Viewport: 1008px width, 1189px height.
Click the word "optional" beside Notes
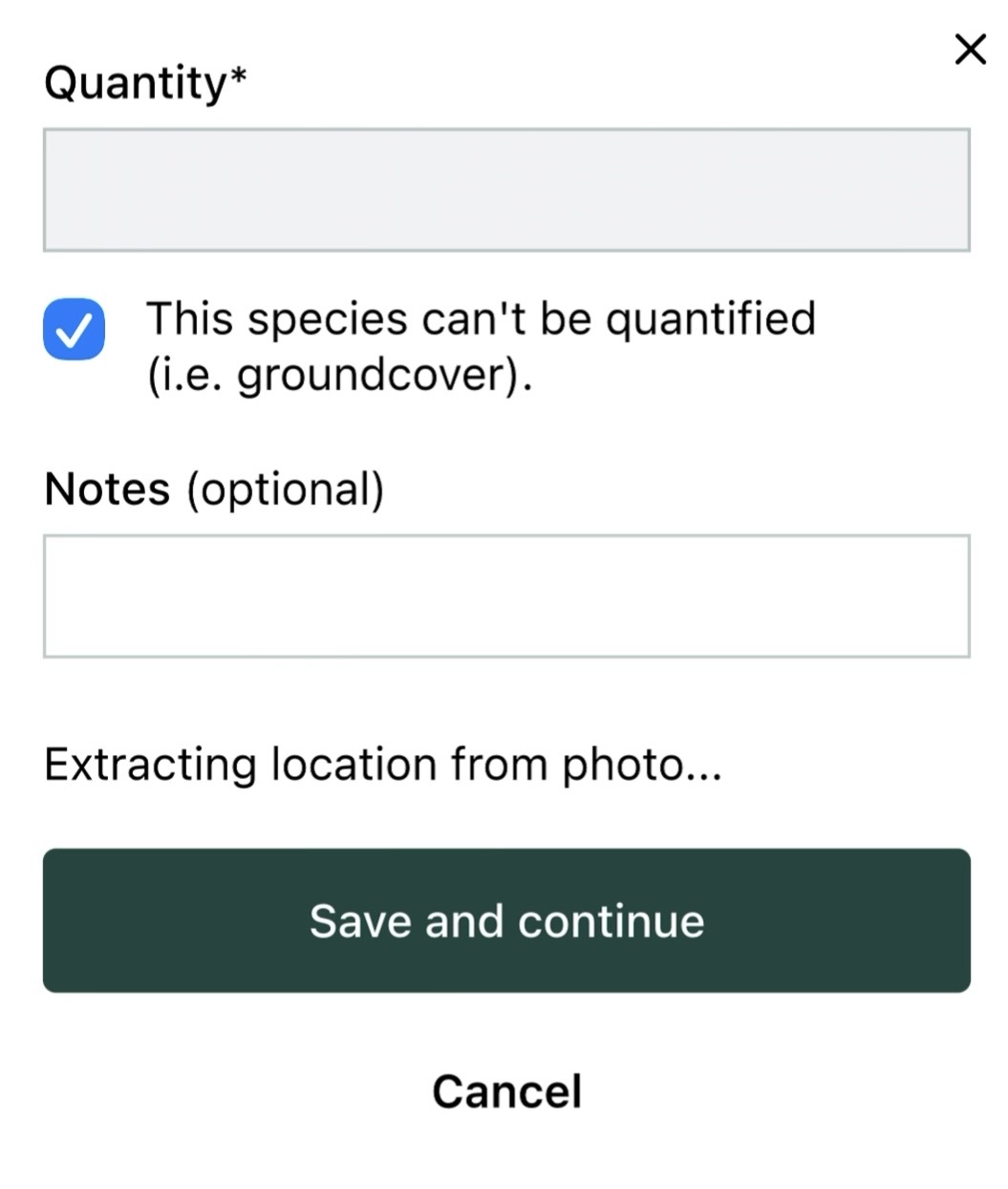pyautogui.click(x=285, y=489)
